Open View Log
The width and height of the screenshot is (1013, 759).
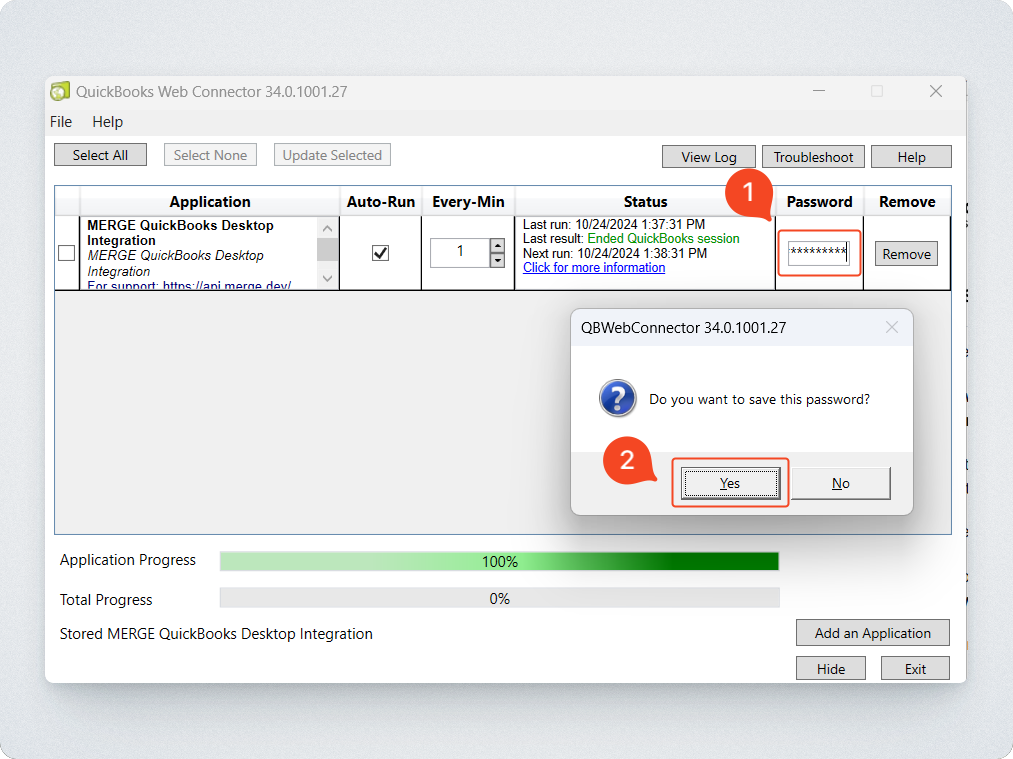point(709,157)
